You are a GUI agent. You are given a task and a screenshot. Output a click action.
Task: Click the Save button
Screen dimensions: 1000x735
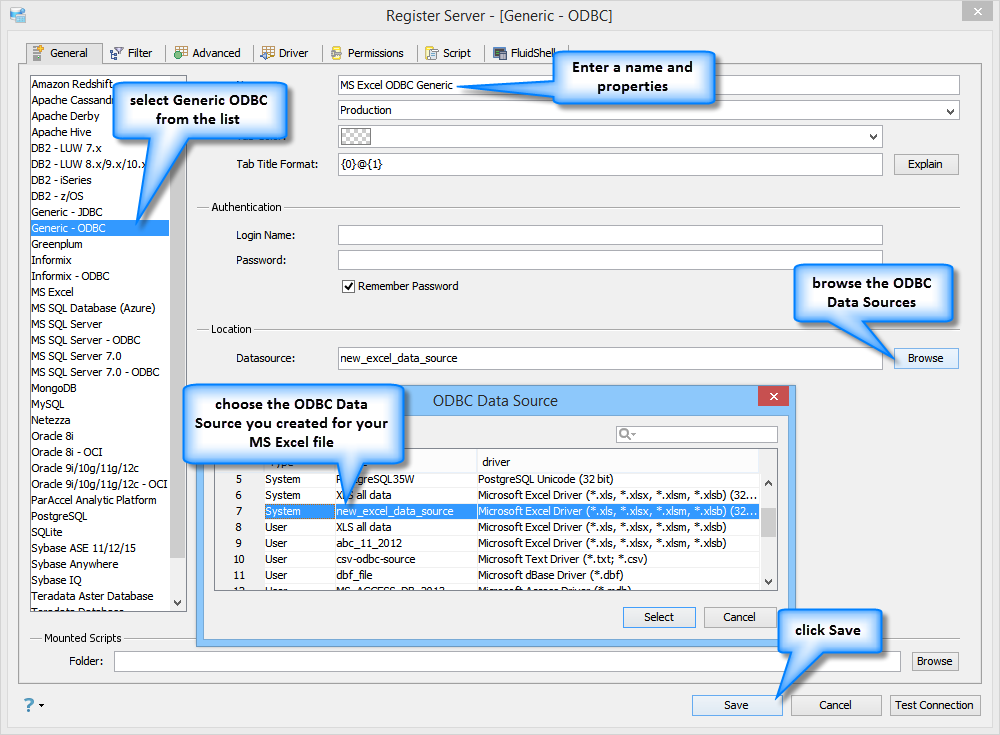737,705
